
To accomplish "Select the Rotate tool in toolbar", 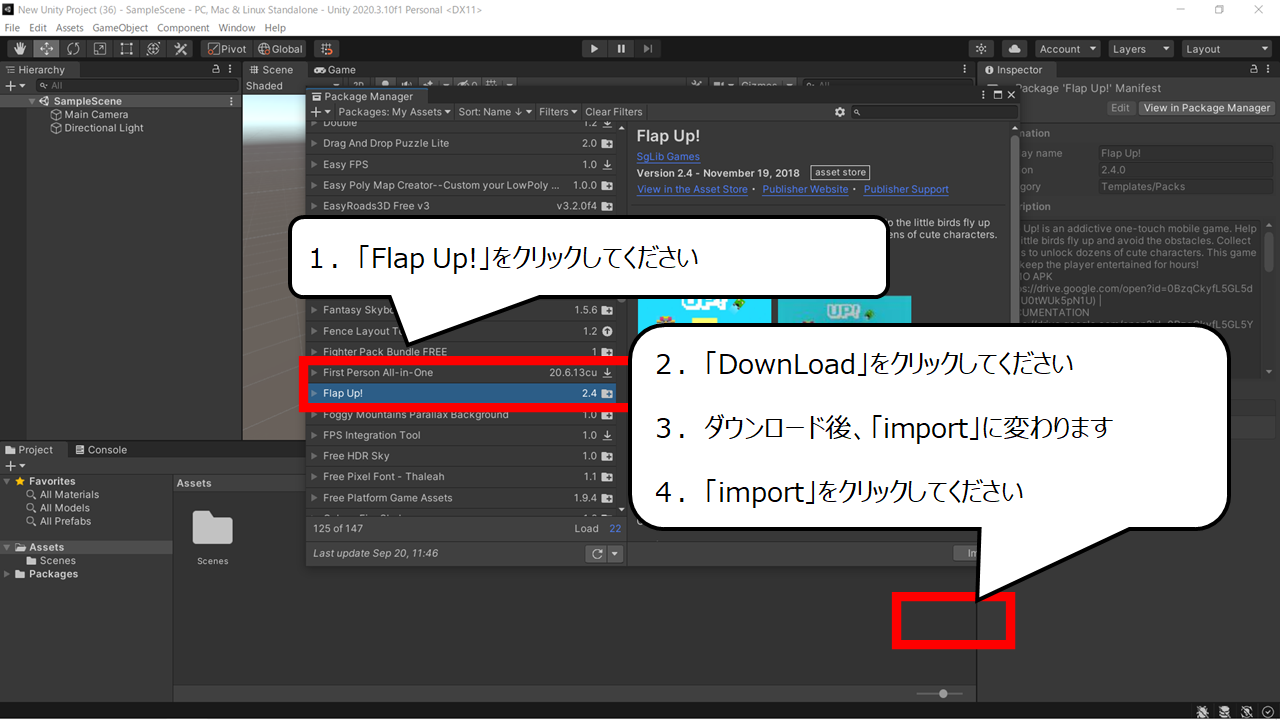I will coord(73,48).
